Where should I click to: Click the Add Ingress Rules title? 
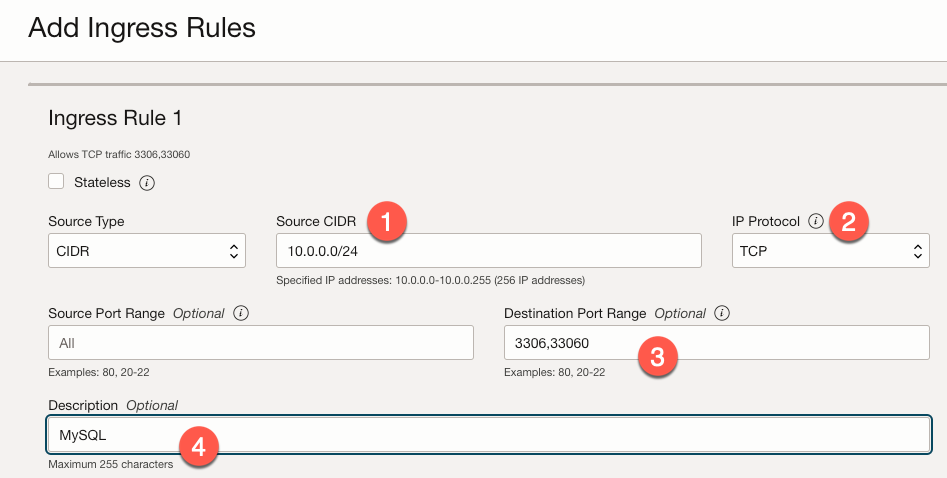(x=142, y=28)
